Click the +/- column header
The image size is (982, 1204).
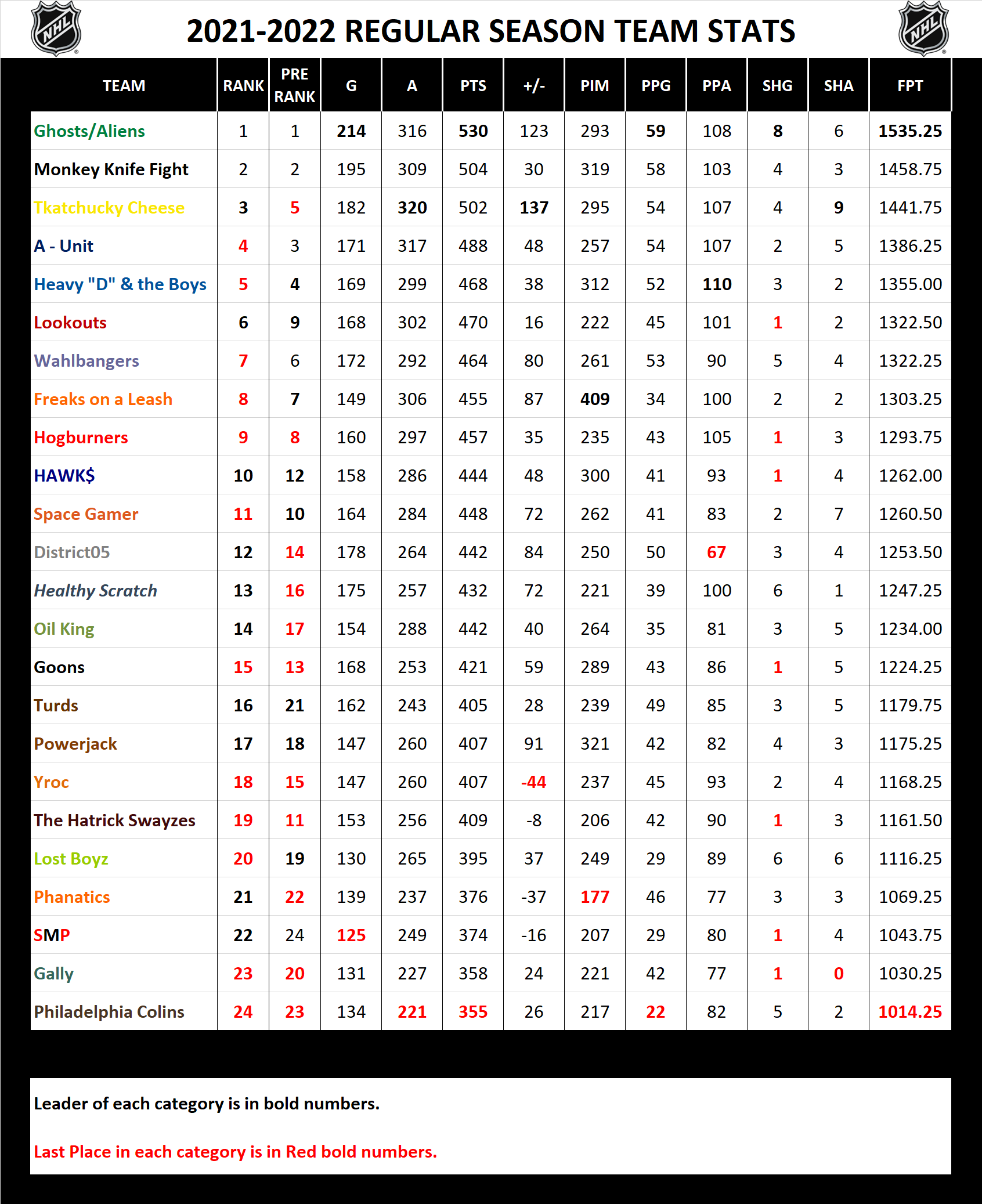[x=533, y=85]
